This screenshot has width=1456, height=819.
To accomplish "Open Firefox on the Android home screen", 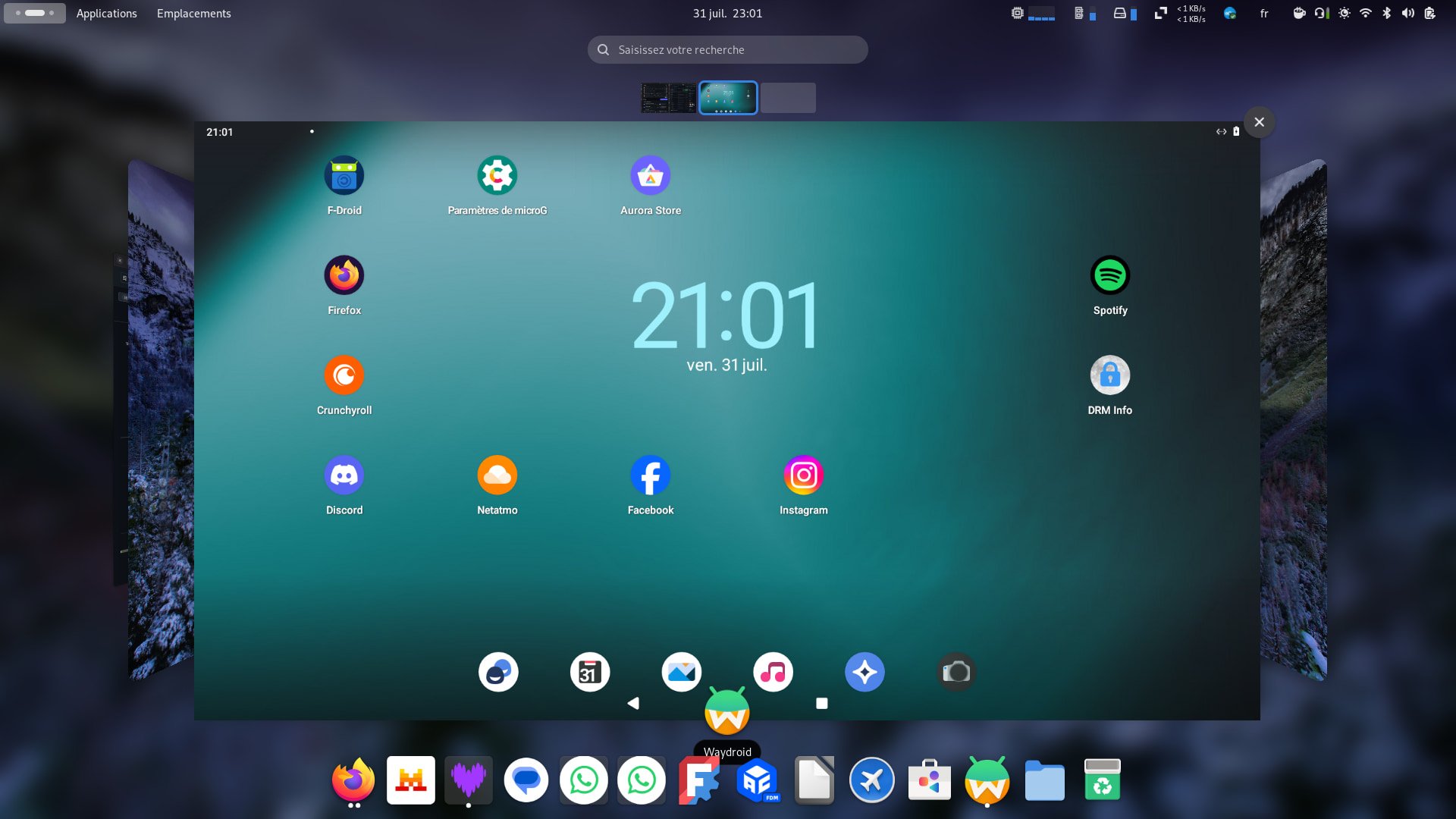I will 344,275.
